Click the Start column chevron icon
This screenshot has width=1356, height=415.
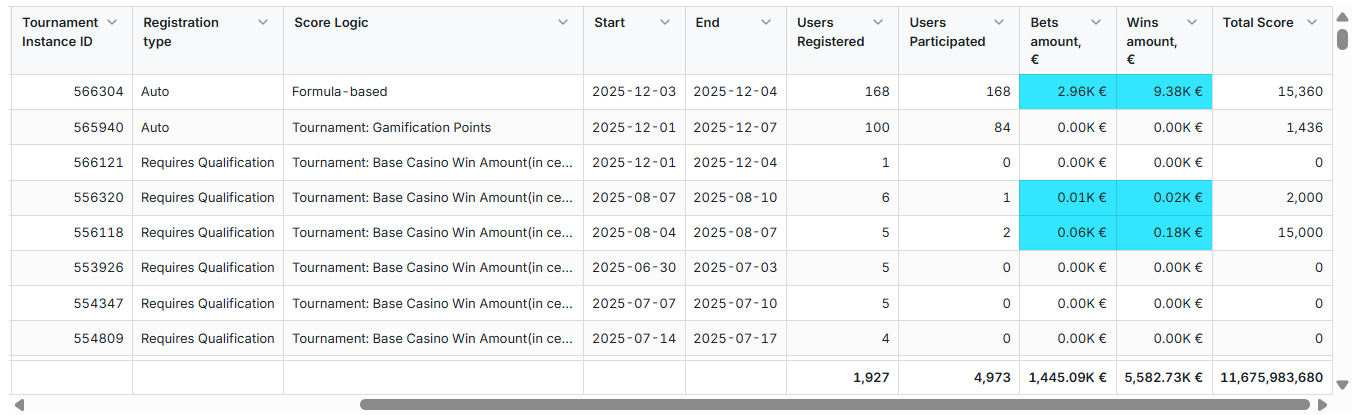coord(665,22)
